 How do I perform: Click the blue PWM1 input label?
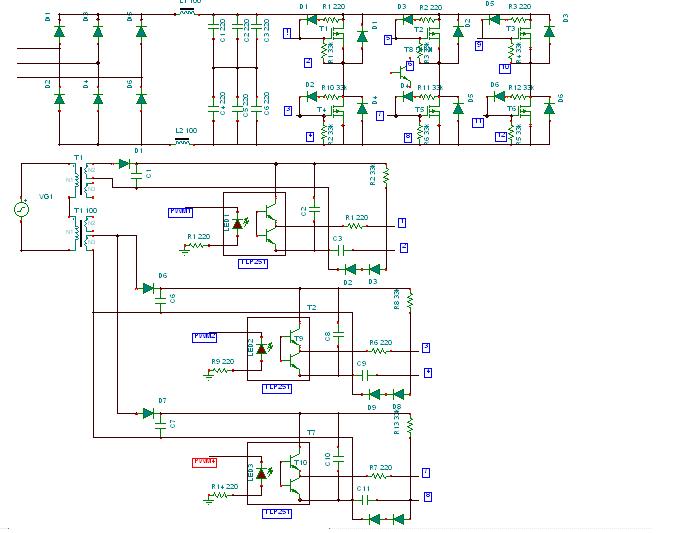(x=180, y=212)
